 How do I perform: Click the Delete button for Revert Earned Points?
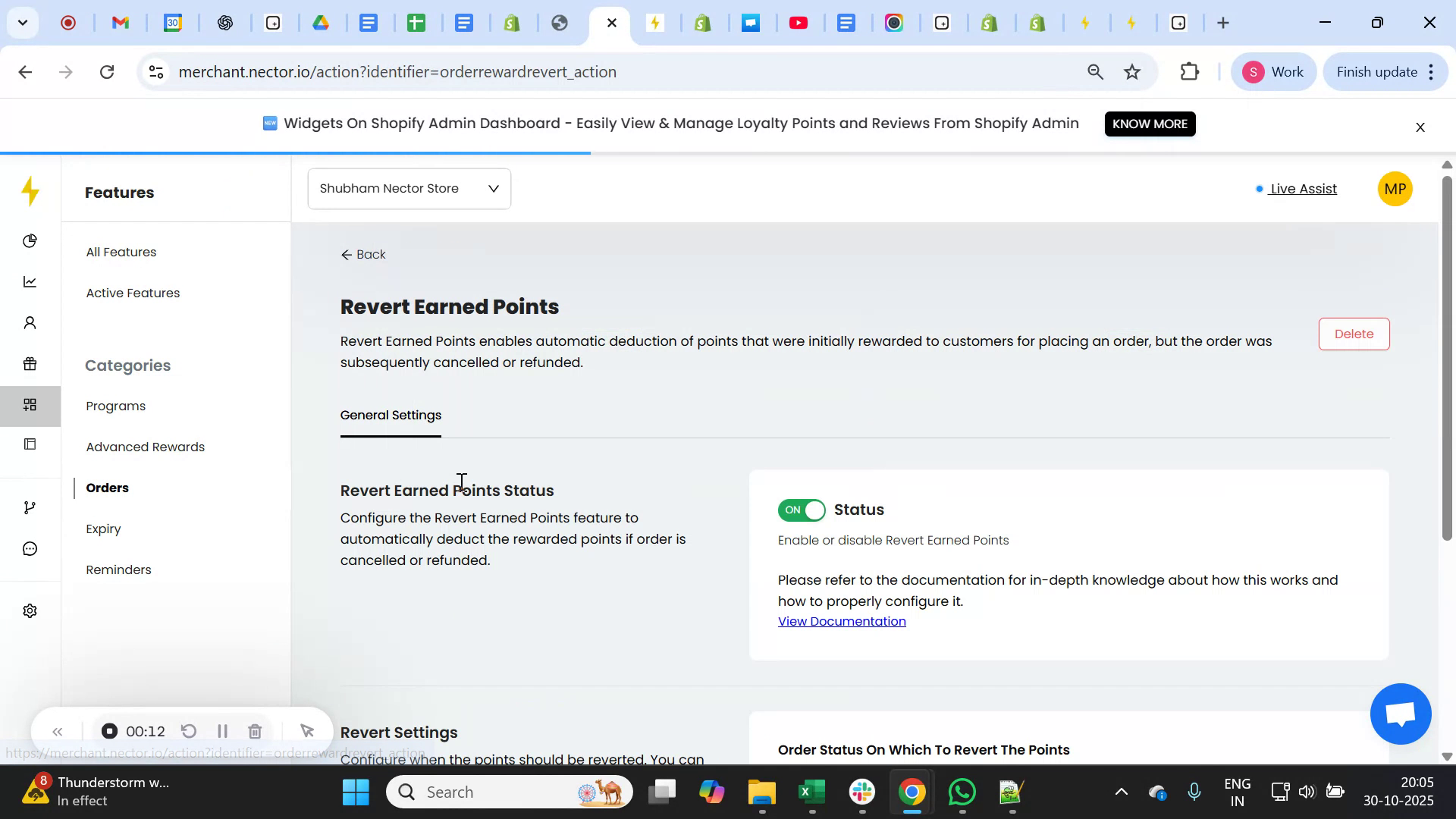[x=1354, y=334]
